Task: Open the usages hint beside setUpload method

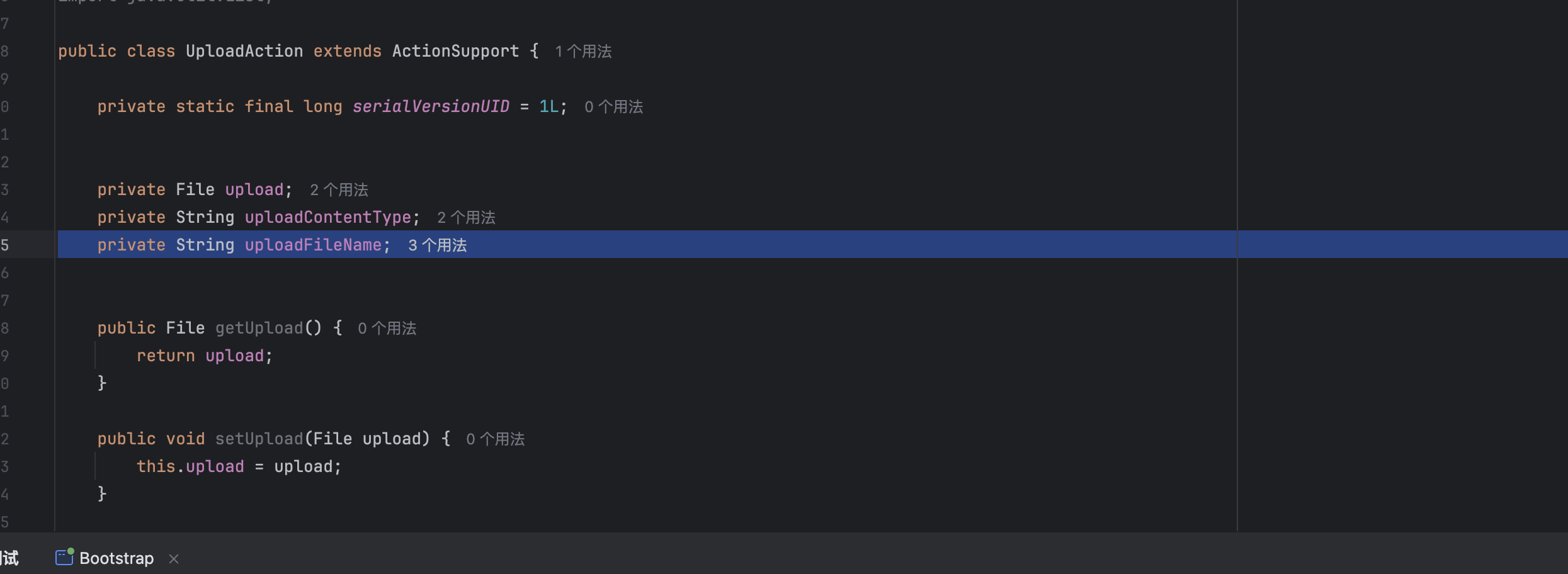Action: 495,439
